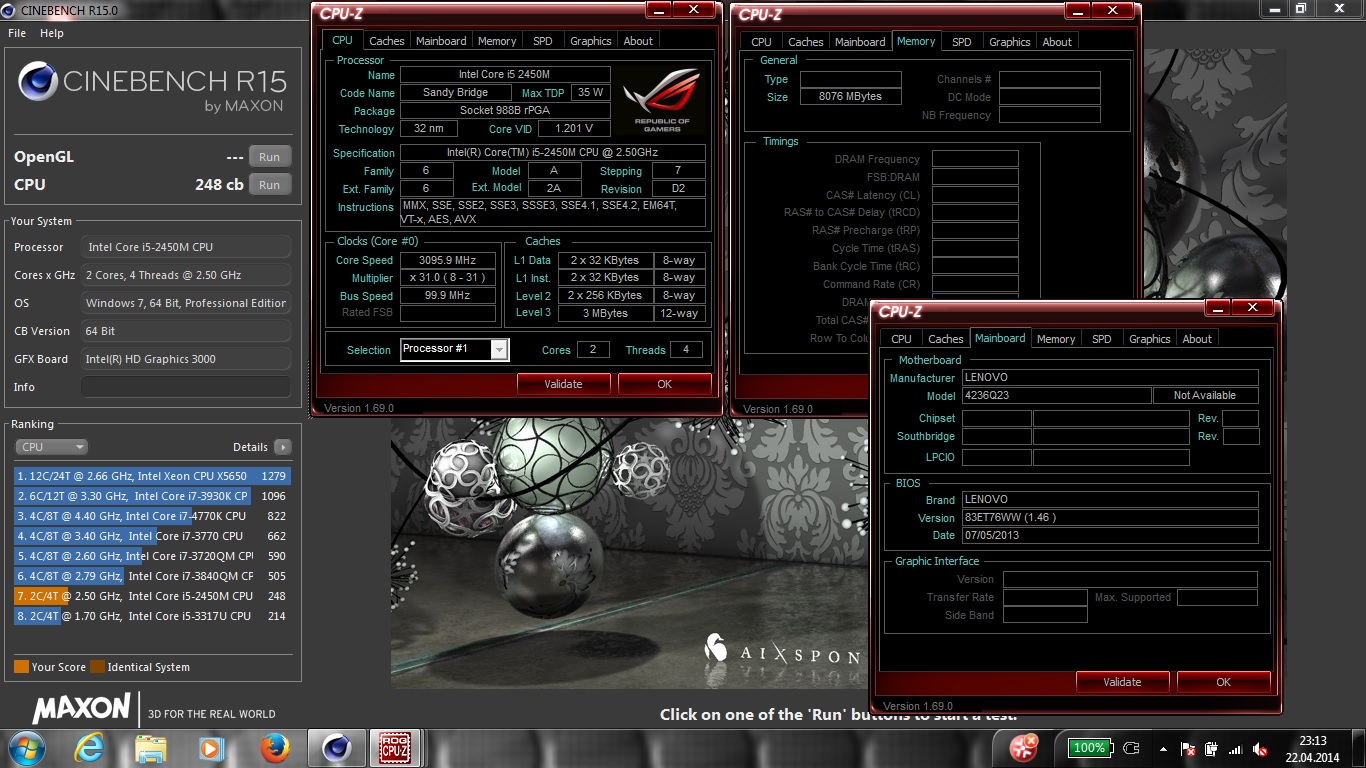Screen dimensions: 1366x768
Task: Run the OpenGL benchmark
Action: pyautogui.click(x=270, y=157)
